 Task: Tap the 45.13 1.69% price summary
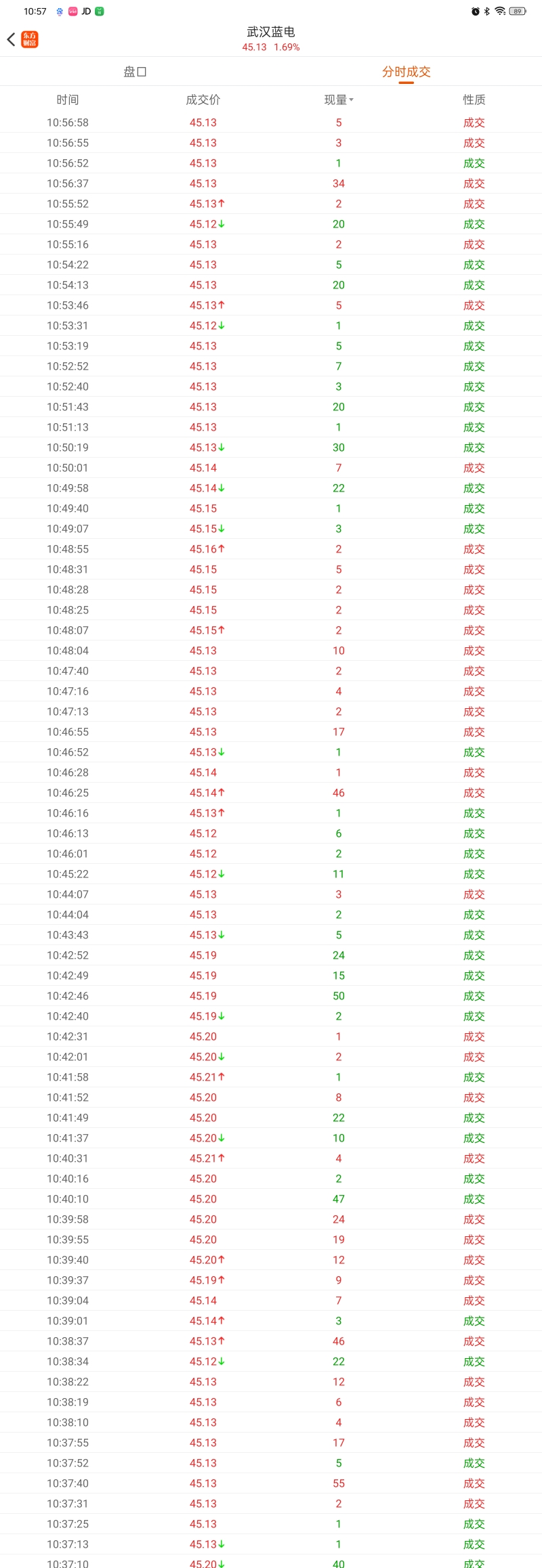point(271,47)
